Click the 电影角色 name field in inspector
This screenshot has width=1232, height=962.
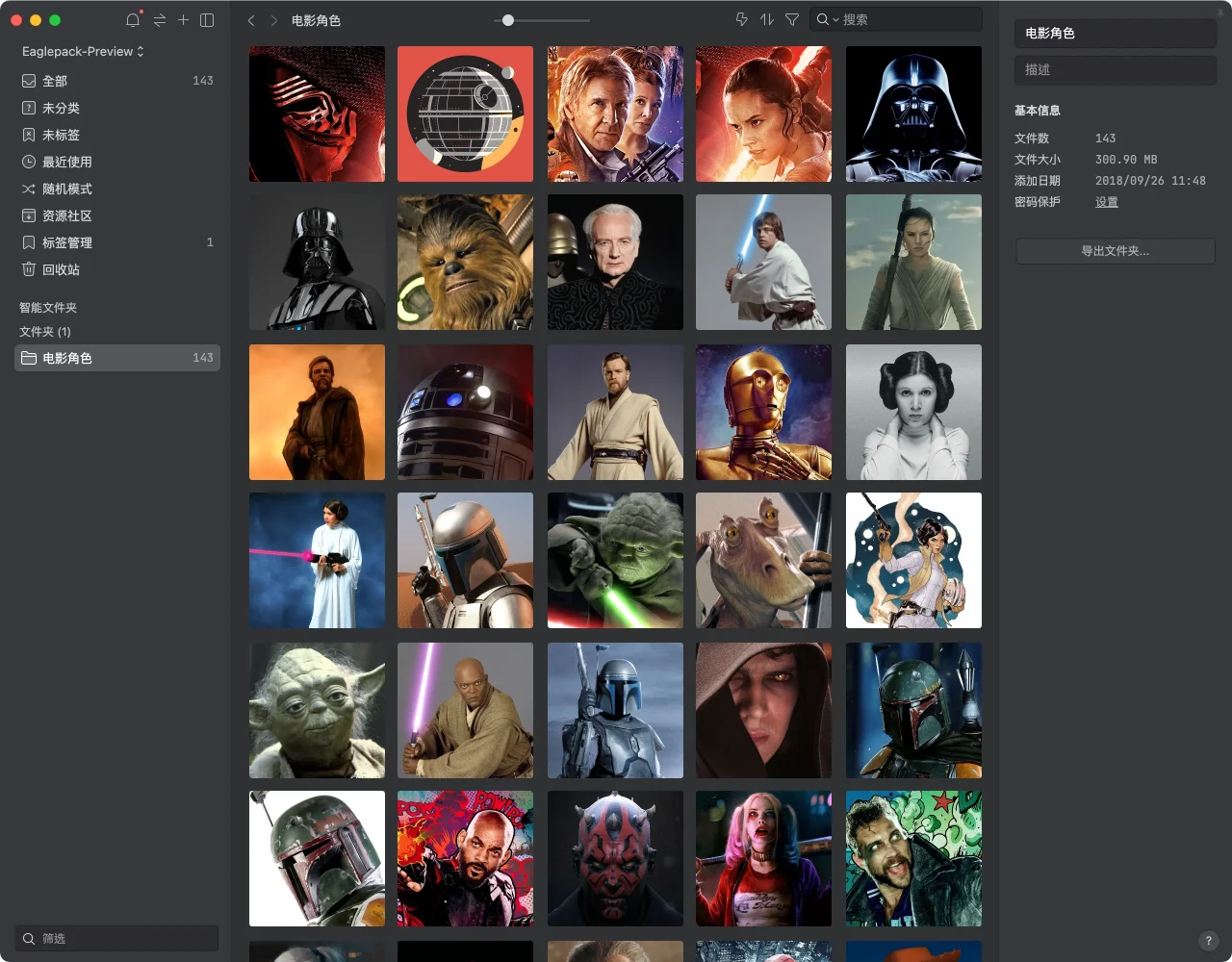coord(1116,34)
